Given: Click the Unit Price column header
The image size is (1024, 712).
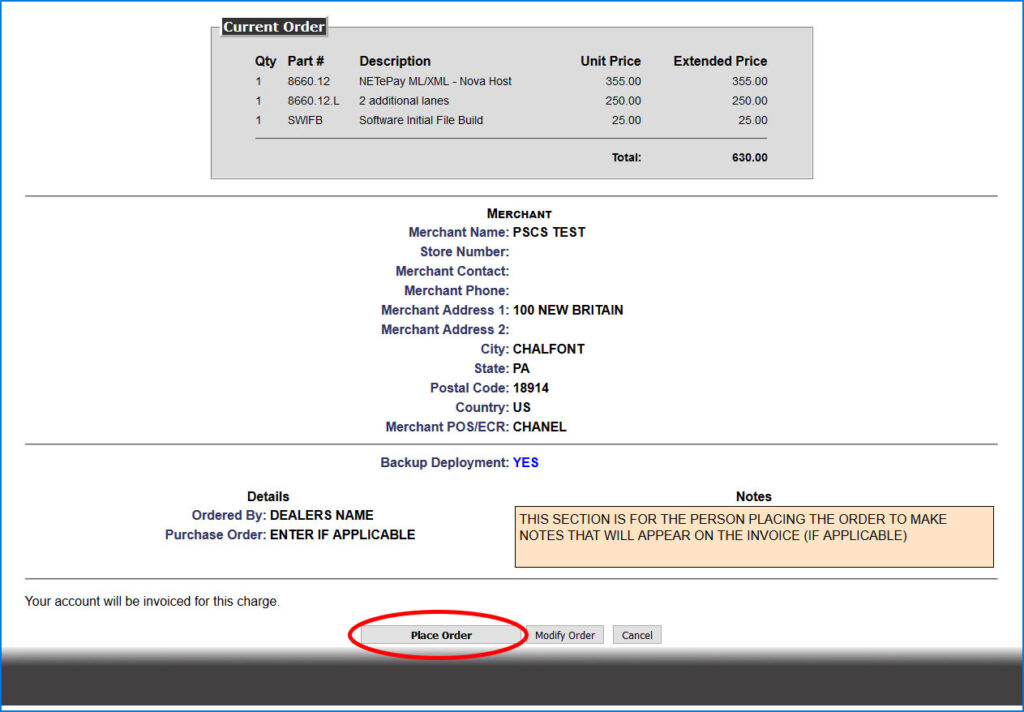Looking at the screenshot, I should [x=611, y=61].
